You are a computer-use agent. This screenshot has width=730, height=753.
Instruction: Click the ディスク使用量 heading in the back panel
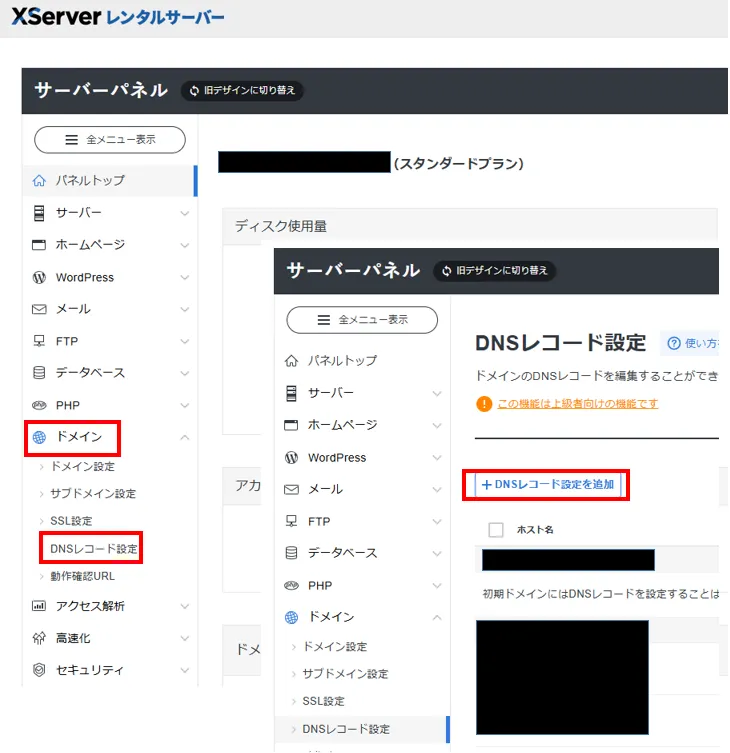[280, 226]
